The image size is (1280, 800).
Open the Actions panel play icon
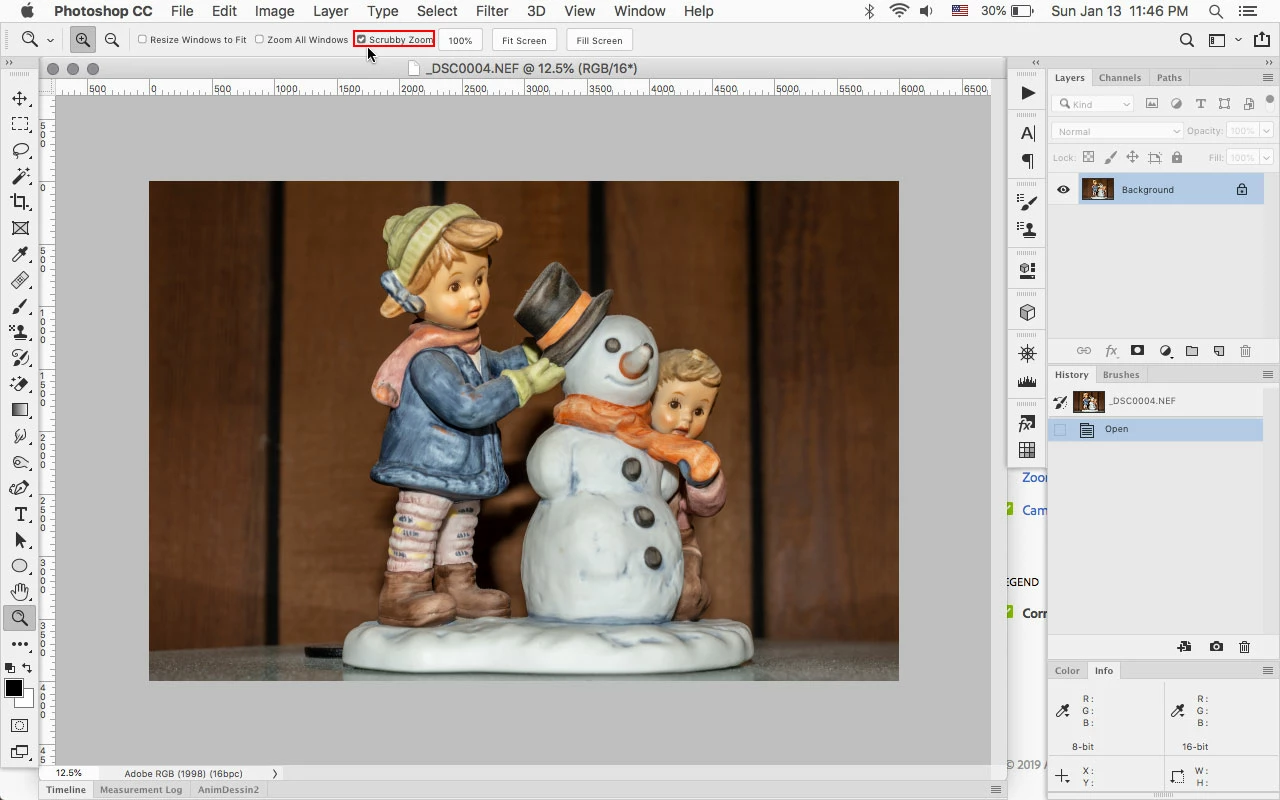pyautogui.click(x=1028, y=93)
